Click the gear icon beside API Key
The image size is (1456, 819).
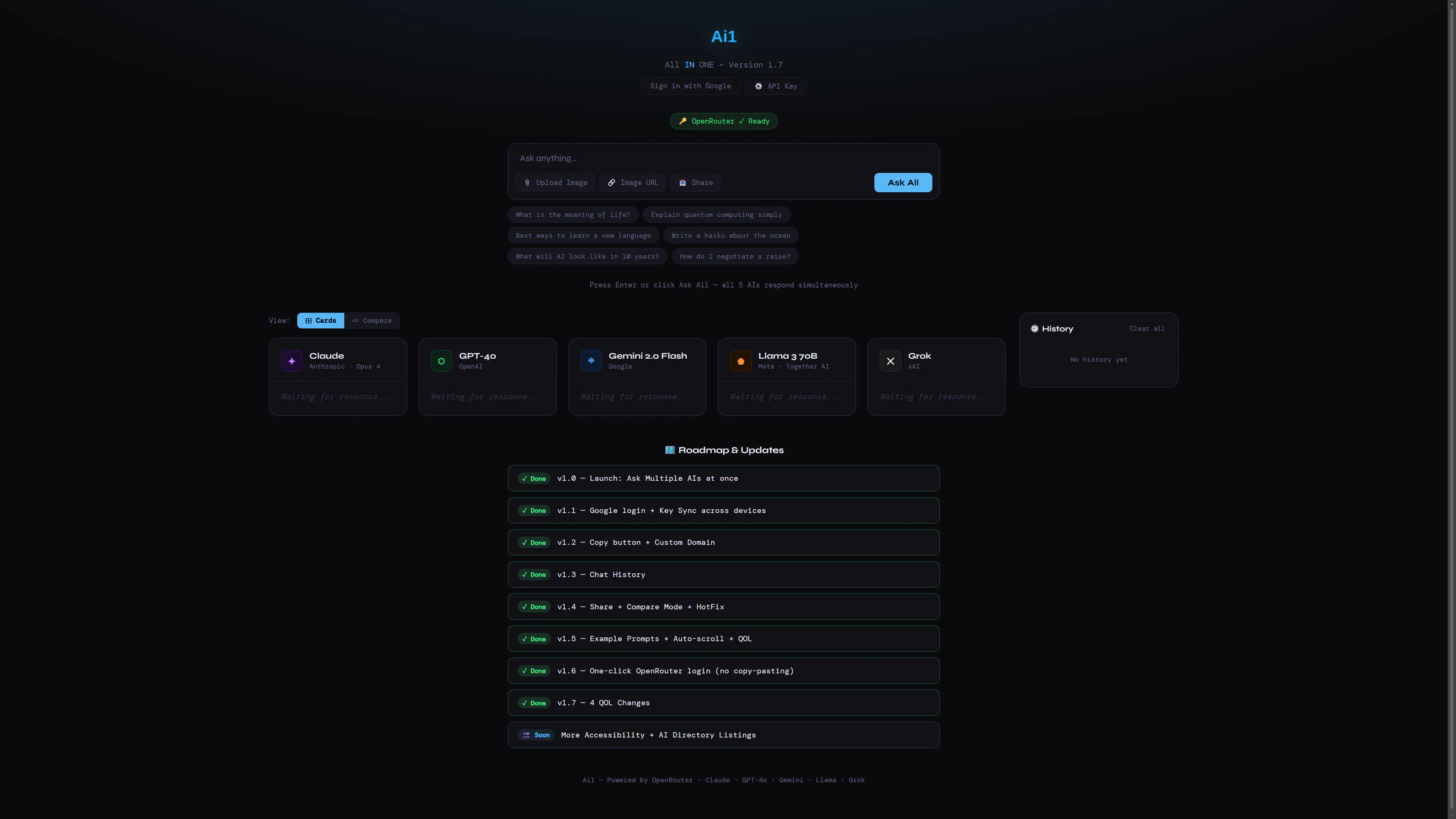point(758,86)
